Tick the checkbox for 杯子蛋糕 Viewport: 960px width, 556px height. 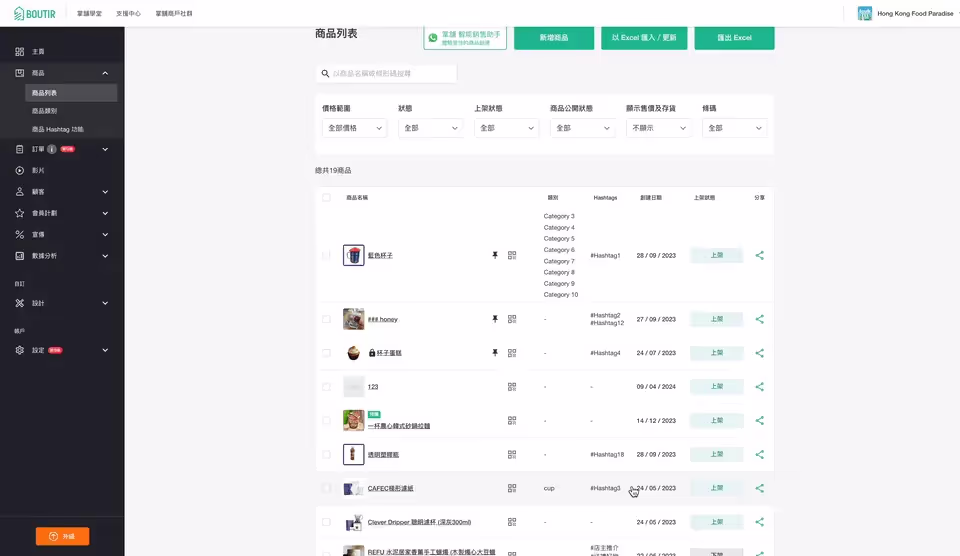coord(326,353)
